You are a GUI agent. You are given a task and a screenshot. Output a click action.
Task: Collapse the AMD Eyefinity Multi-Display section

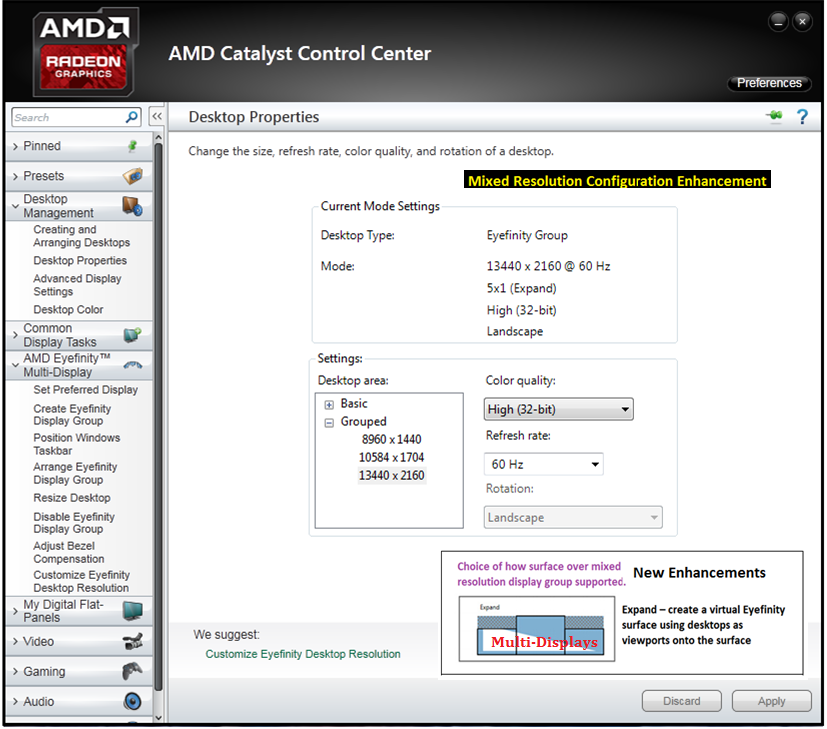click(x=15, y=365)
